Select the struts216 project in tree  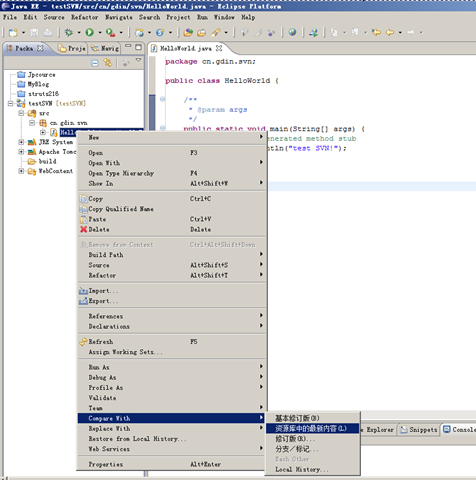(x=38, y=94)
